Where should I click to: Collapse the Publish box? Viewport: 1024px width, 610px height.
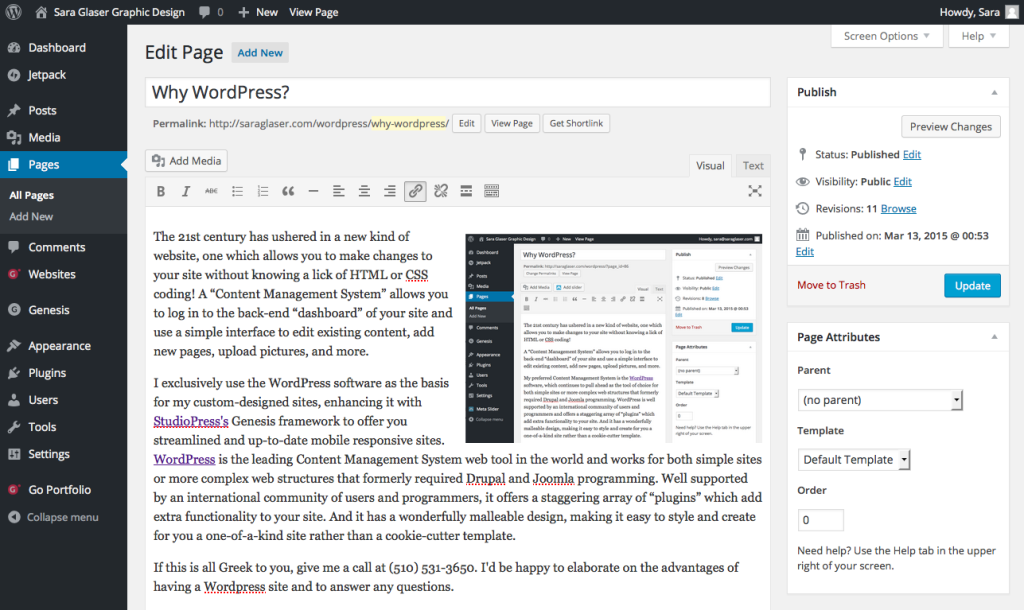point(994,92)
